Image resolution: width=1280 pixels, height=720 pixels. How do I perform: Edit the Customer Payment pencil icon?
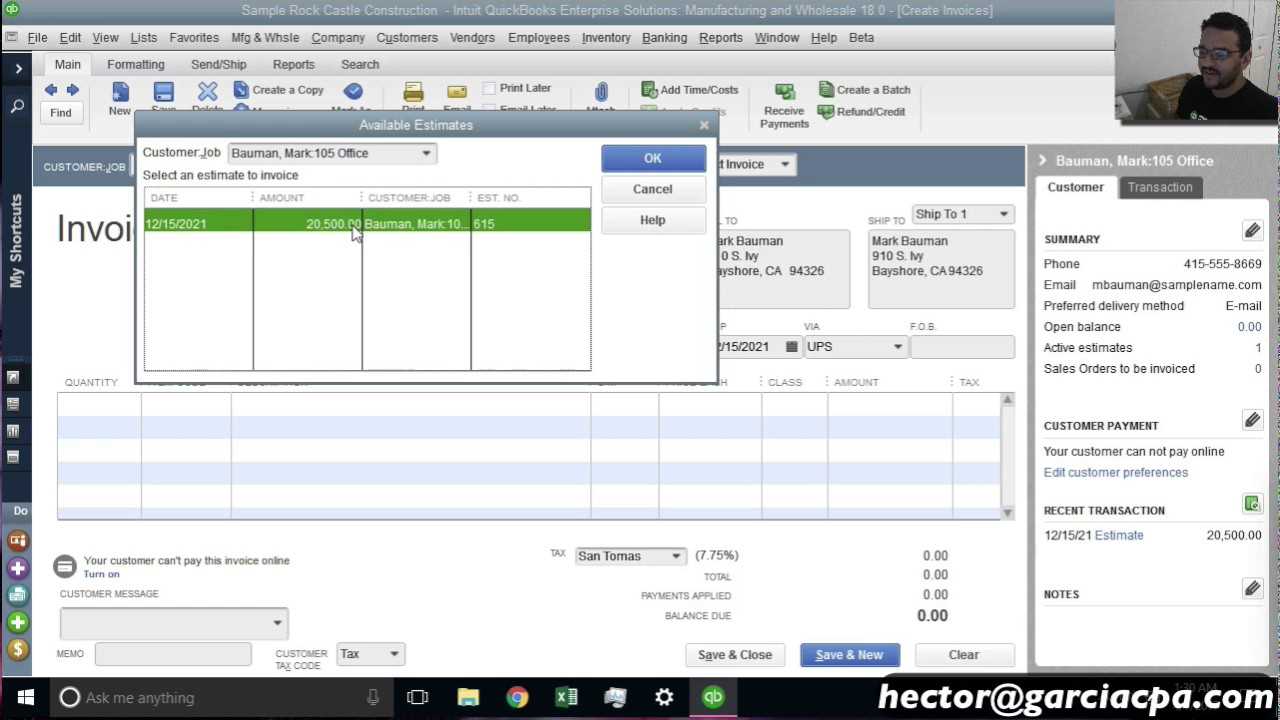click(x=1252, y=420)
